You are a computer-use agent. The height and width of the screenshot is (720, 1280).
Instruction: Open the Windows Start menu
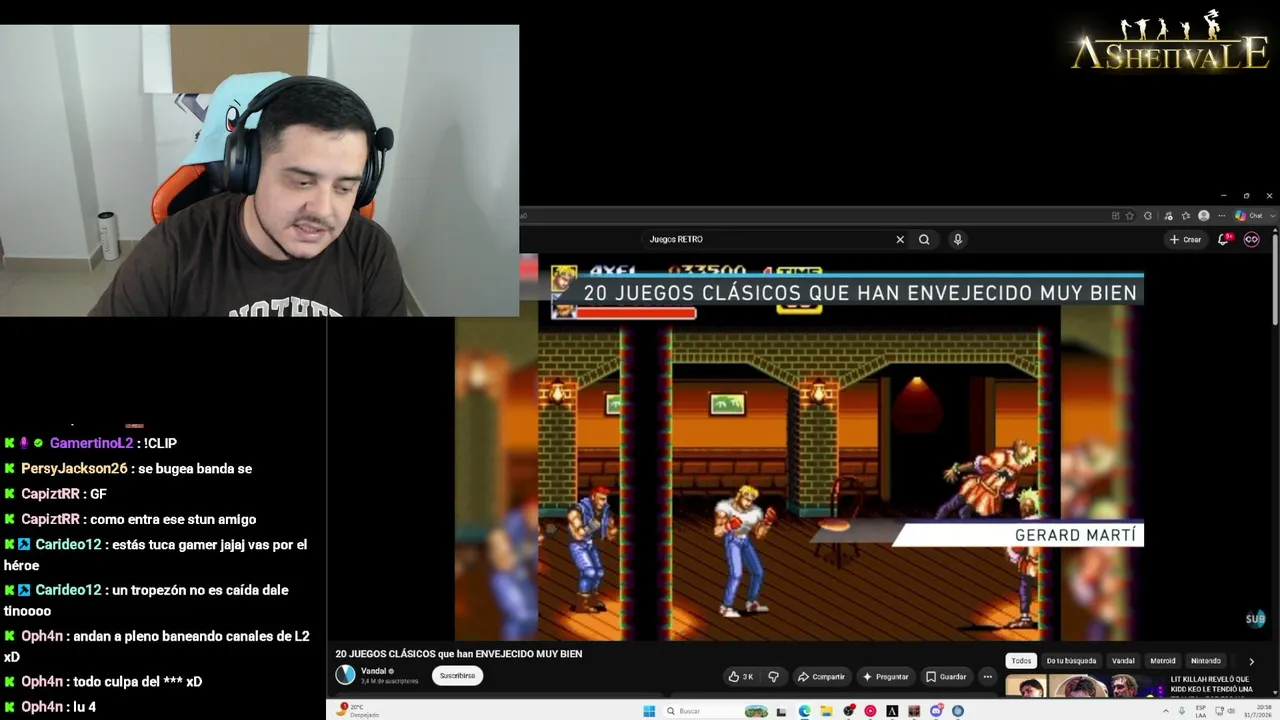[649, 711]
